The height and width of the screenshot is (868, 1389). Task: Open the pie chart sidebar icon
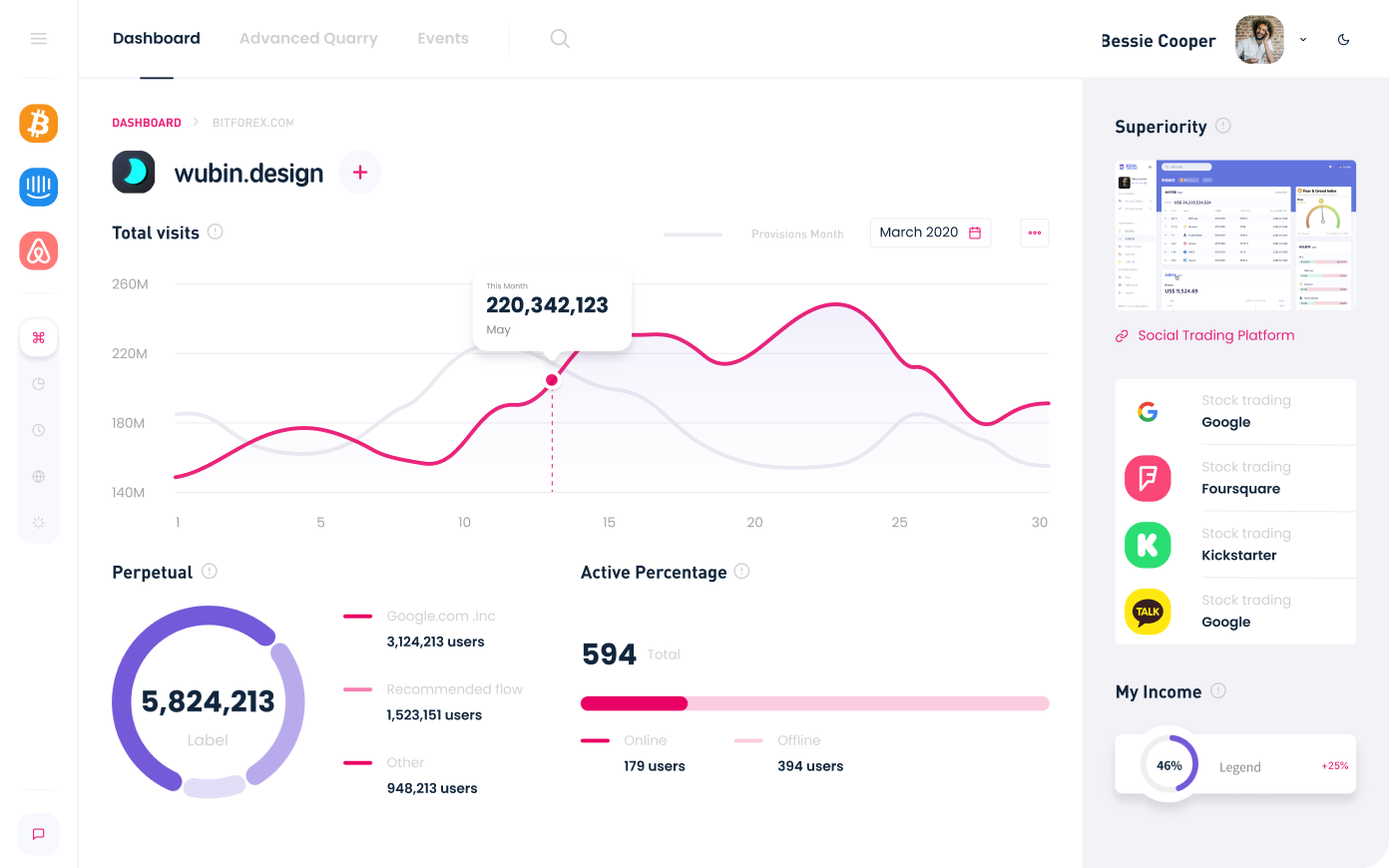pos(39,383)
